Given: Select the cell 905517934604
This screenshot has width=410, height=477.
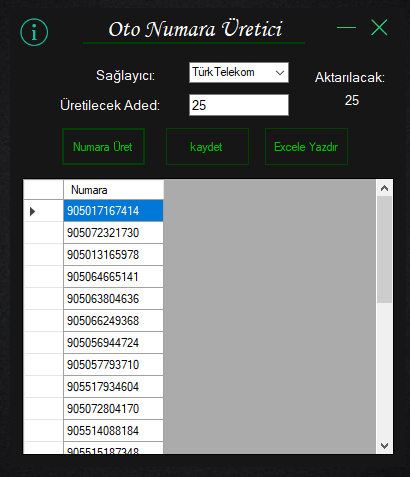Looking at the screenshot, I should [x=113, y=387].
